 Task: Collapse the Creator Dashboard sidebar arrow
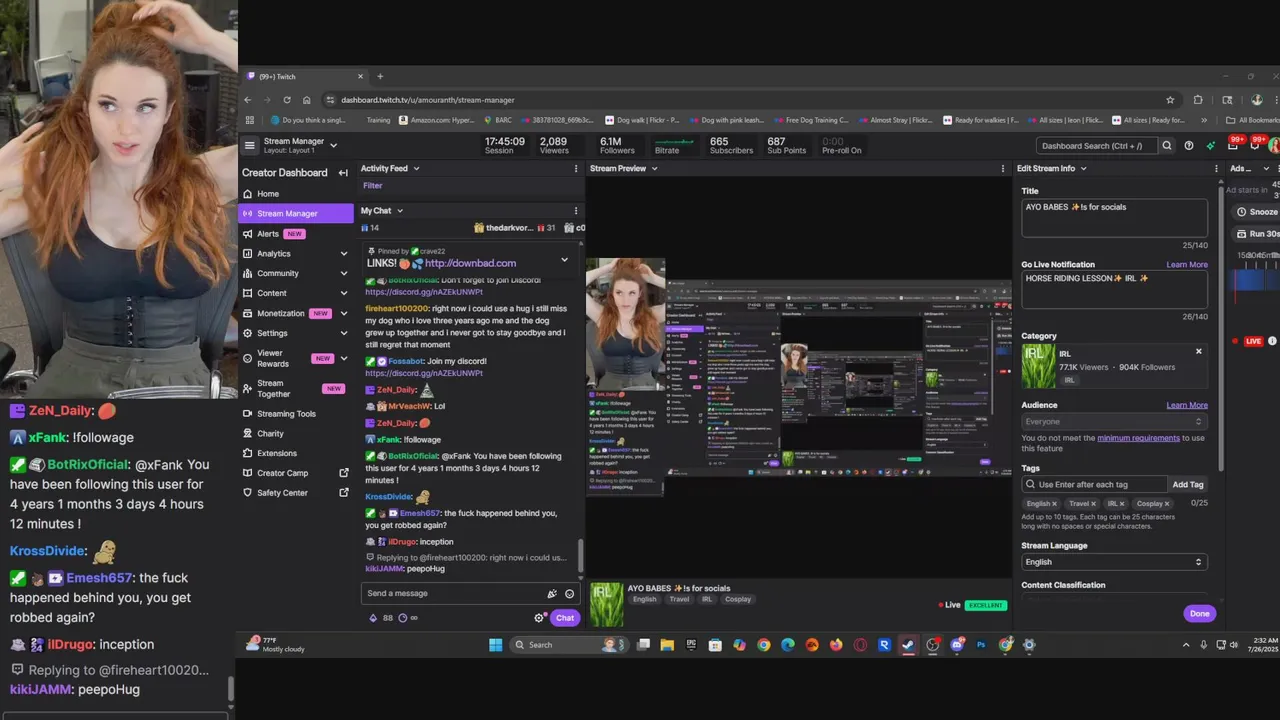343,173
